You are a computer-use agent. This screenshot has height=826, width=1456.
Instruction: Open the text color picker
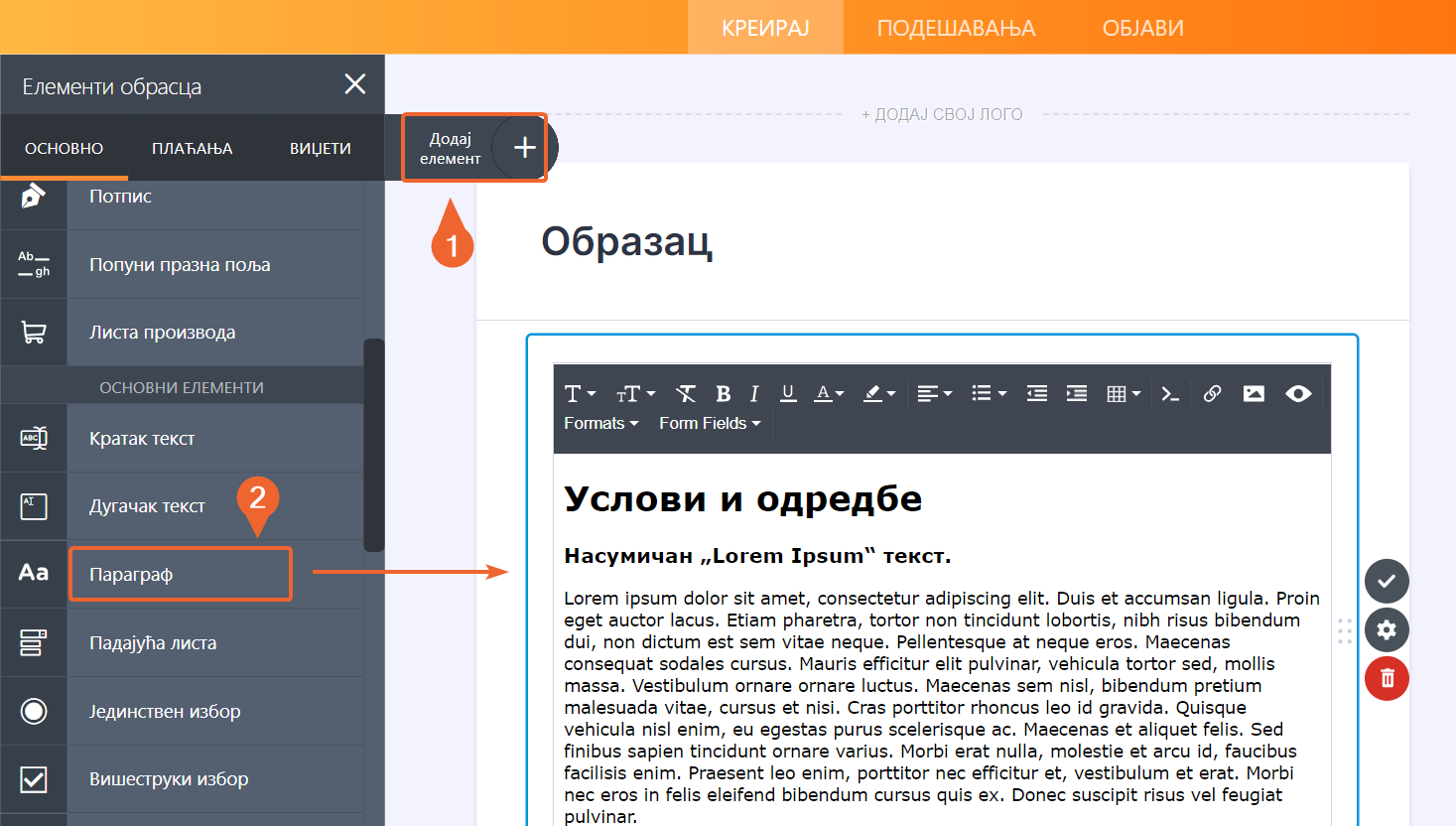pyautogui.click(x=829, y=394)
